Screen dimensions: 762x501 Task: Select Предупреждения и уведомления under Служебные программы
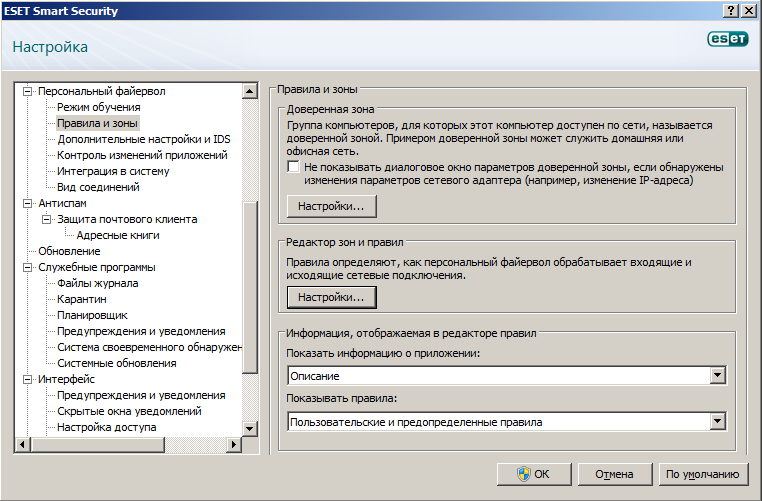[x=141, y=331]
